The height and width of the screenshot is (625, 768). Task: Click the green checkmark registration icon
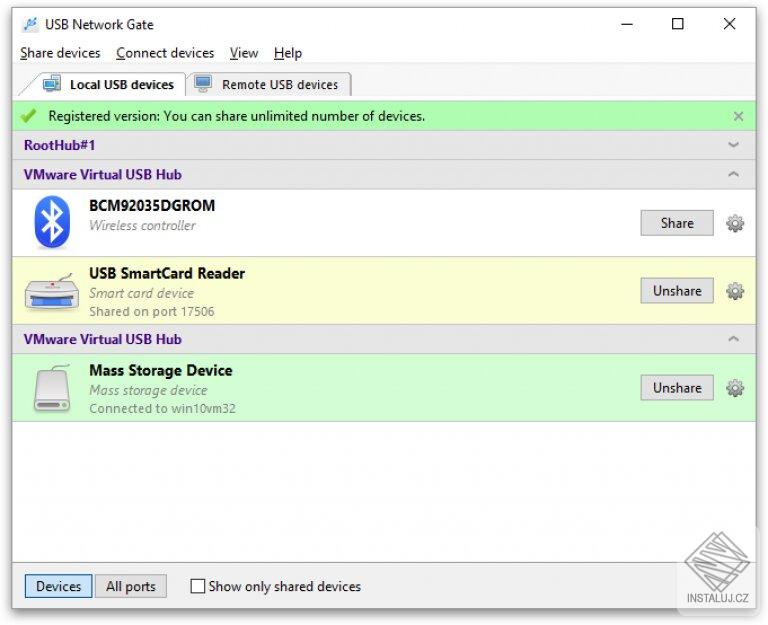[x=28, y=116]
